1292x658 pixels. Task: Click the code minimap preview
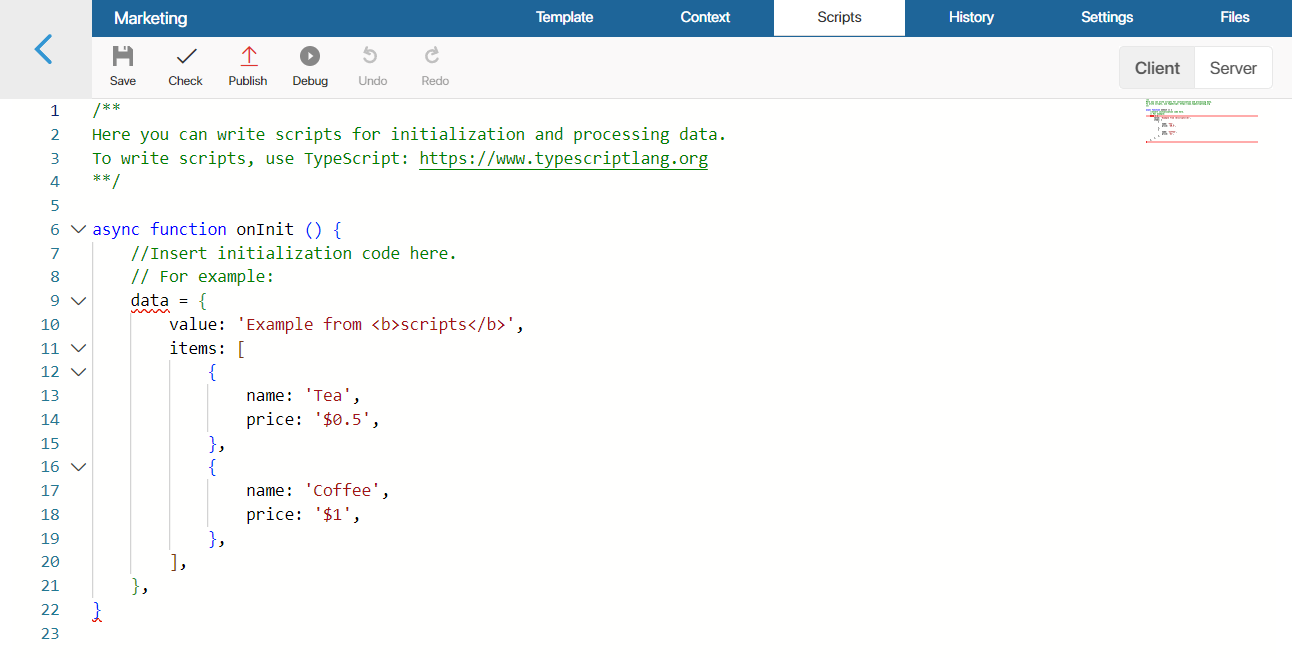[1201, 121]
